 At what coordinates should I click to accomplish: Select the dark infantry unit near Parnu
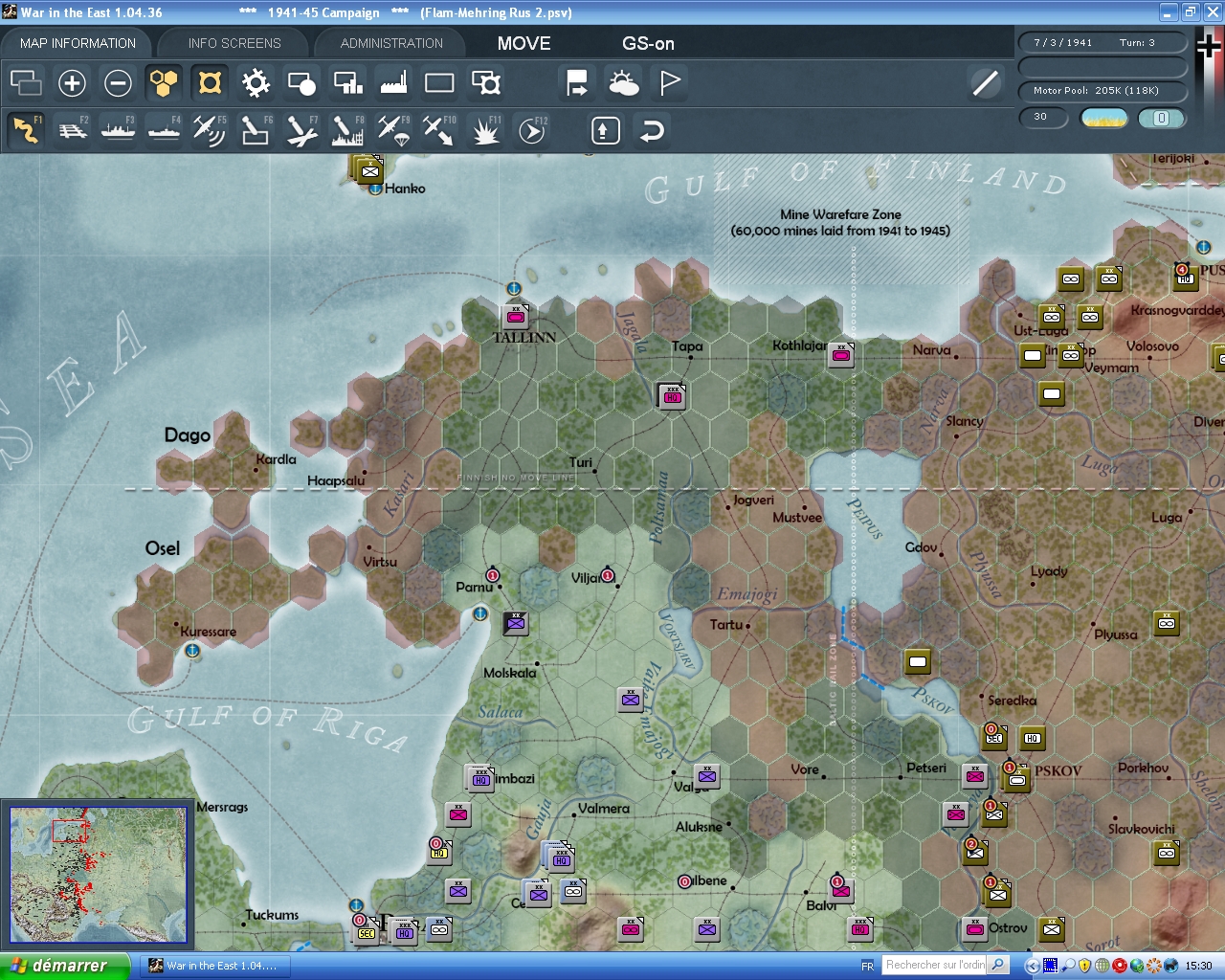click(516, 624)
